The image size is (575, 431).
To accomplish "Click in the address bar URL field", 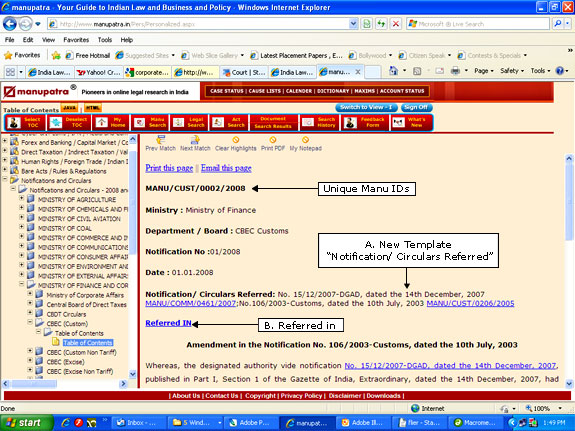I will [x=203, y=24].
